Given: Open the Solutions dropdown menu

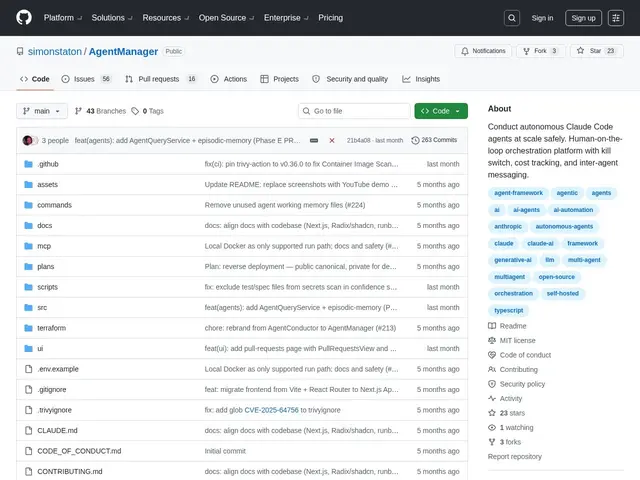Looking at the screenshot, I should tap(112, 18).
